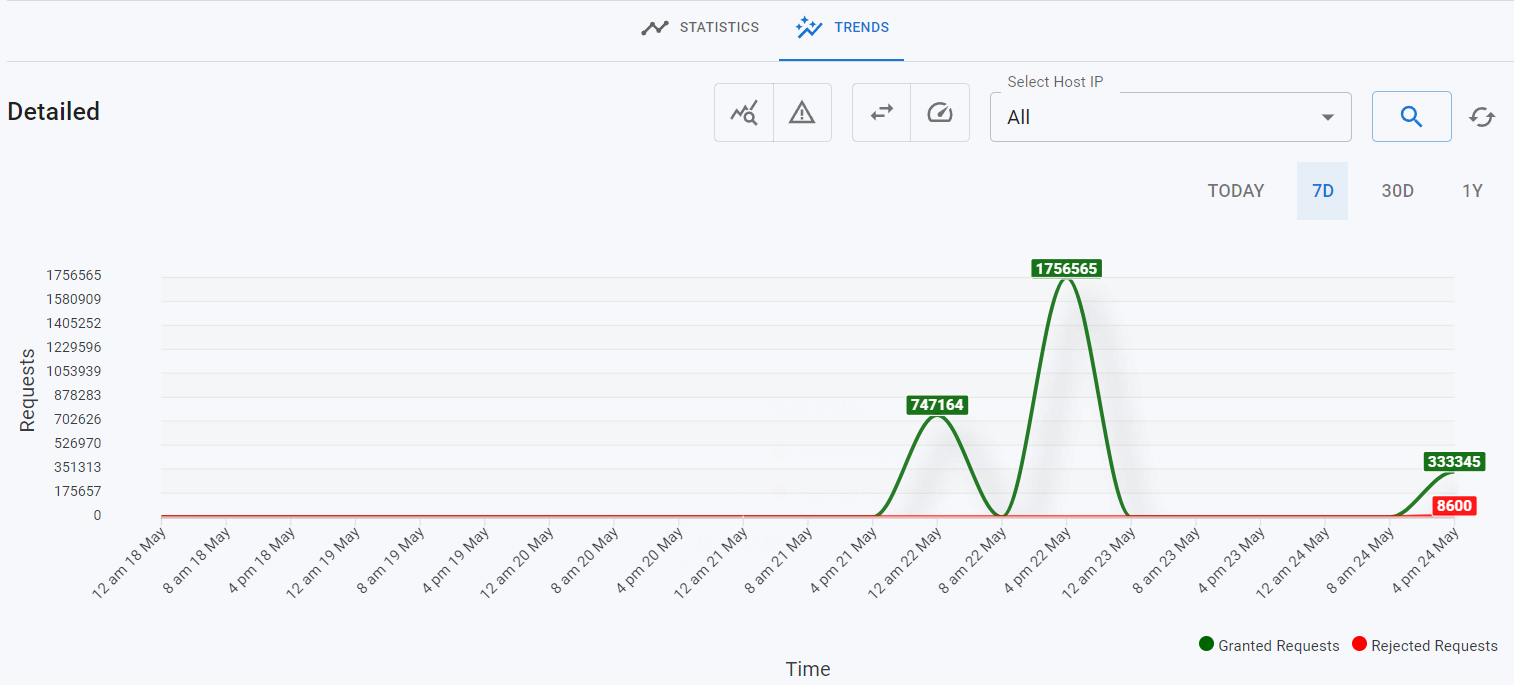The width and height of the screenshot is (1514, 685).
Task: Click the speedometer rate icon
Action: (939, 112)
